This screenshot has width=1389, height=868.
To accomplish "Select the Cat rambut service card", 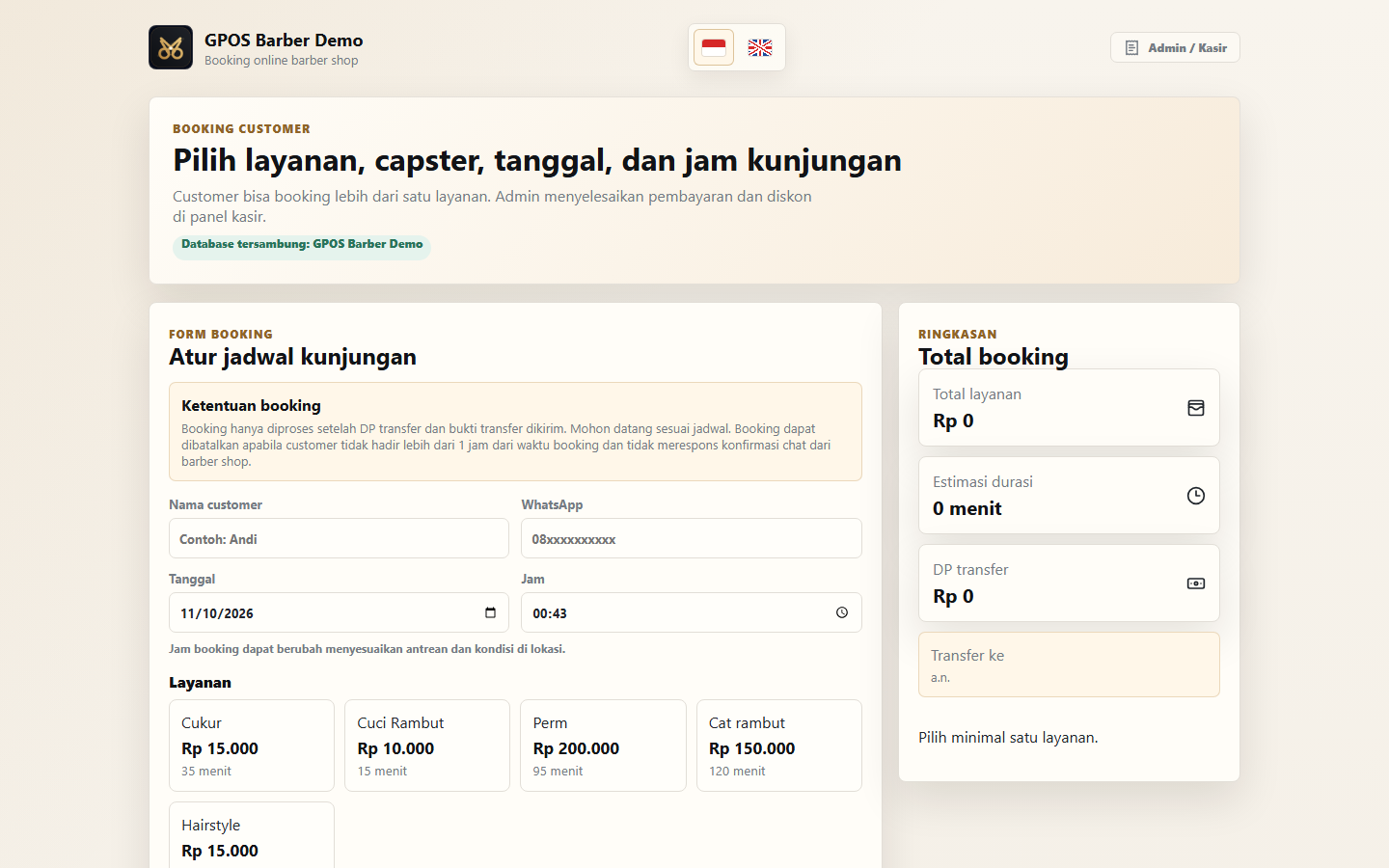I will point(779,746).
